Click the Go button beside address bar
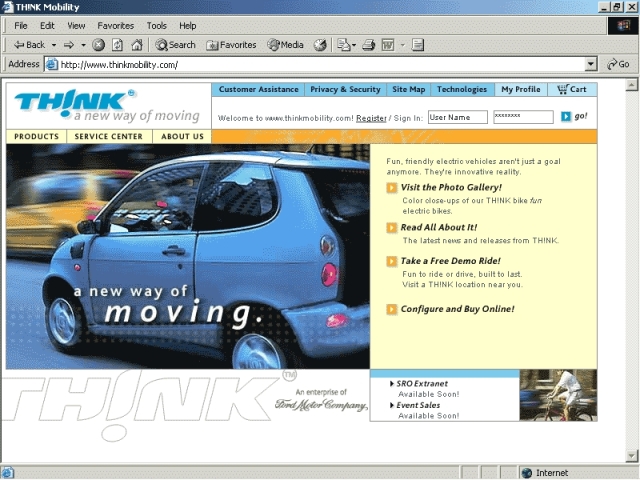The width and height of the screenshot is (640, 480). pyautogui.click(x=618, y=64)
